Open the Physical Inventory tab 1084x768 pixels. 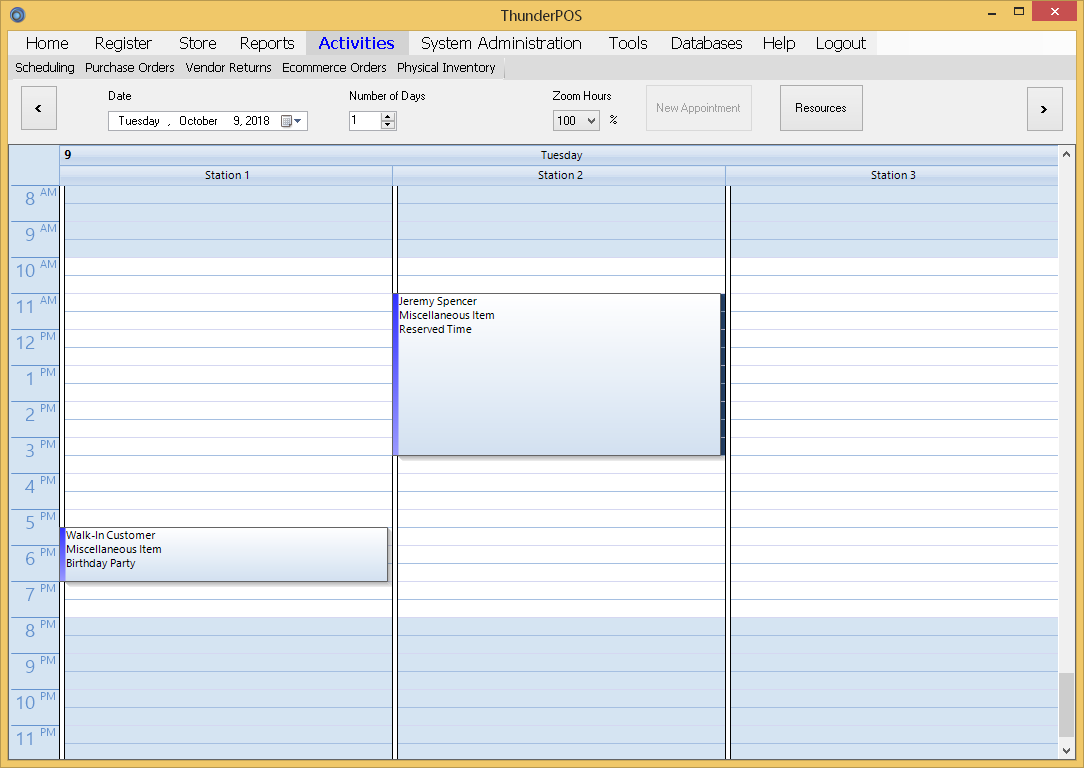pyautogui.click(x=446, y=68)
